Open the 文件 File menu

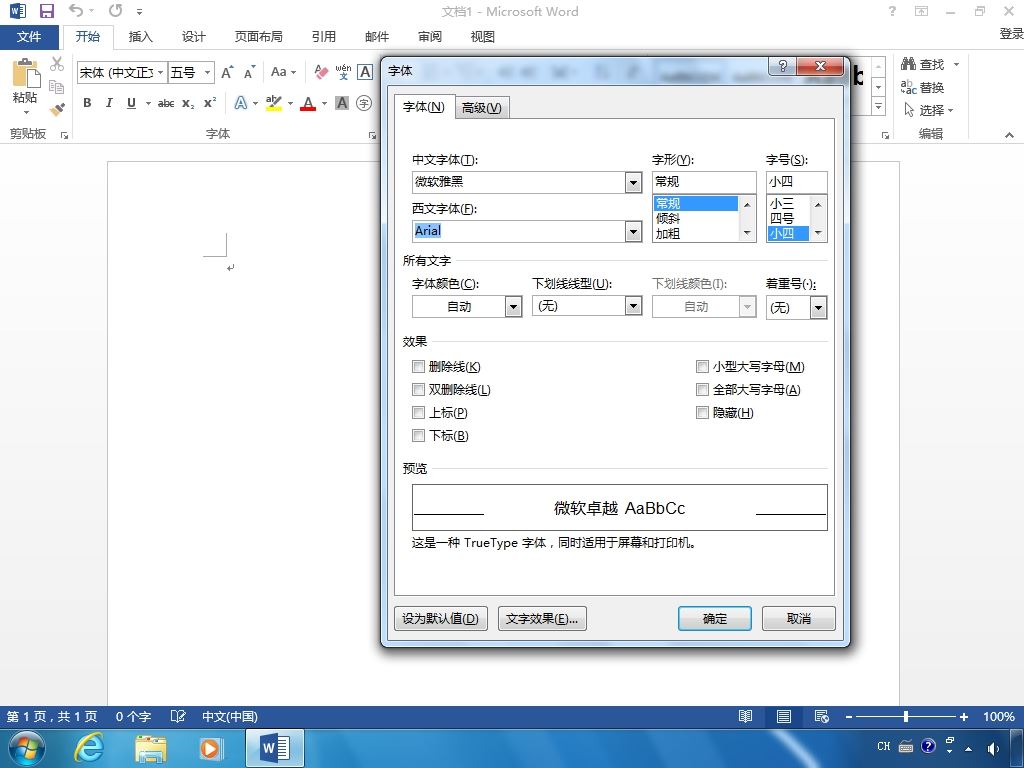pyautogui.click(x=29, y=37)
